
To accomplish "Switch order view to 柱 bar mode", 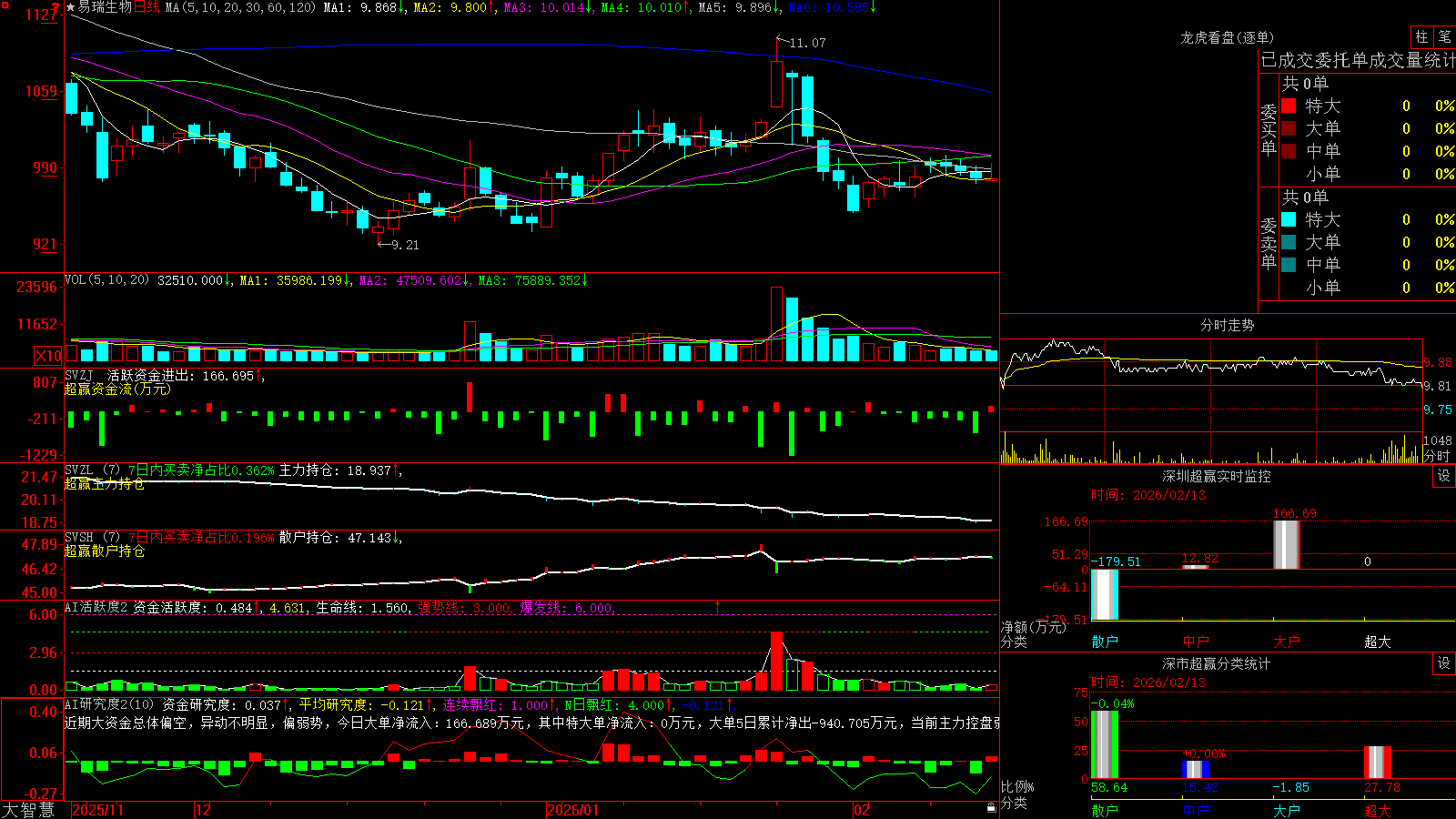I will point(1421,36).
